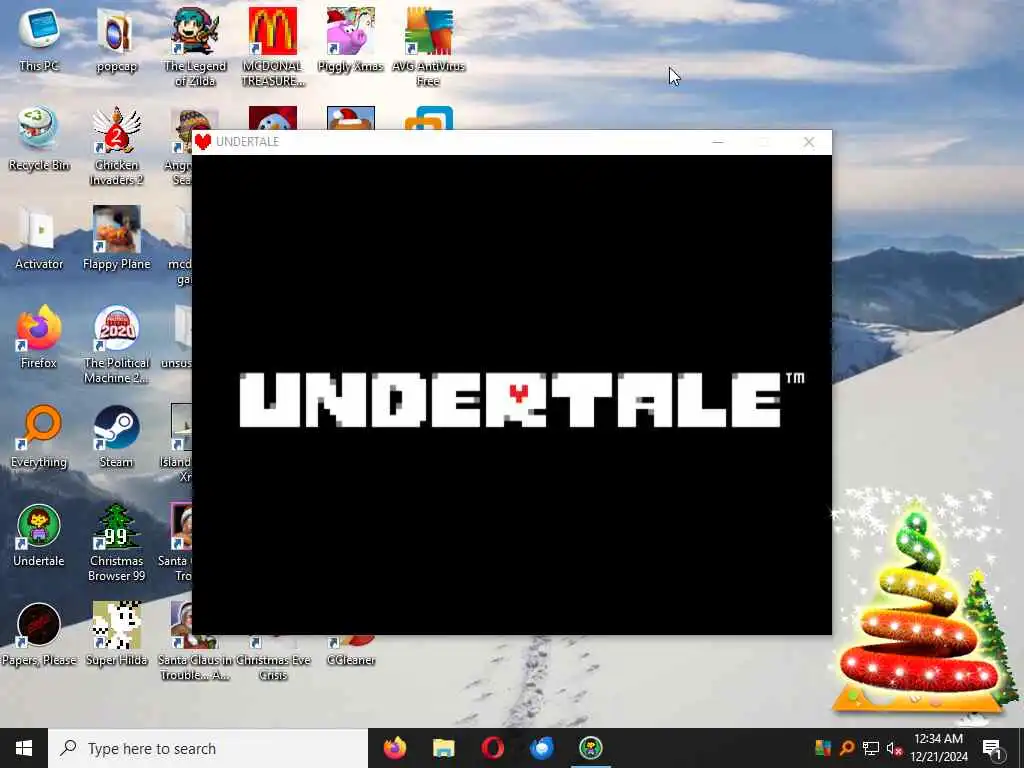The height and width of the screenshot is (768, 1024).
Task: Select the Chicken Invaders 2 shortcut
Action: [116, 146]
